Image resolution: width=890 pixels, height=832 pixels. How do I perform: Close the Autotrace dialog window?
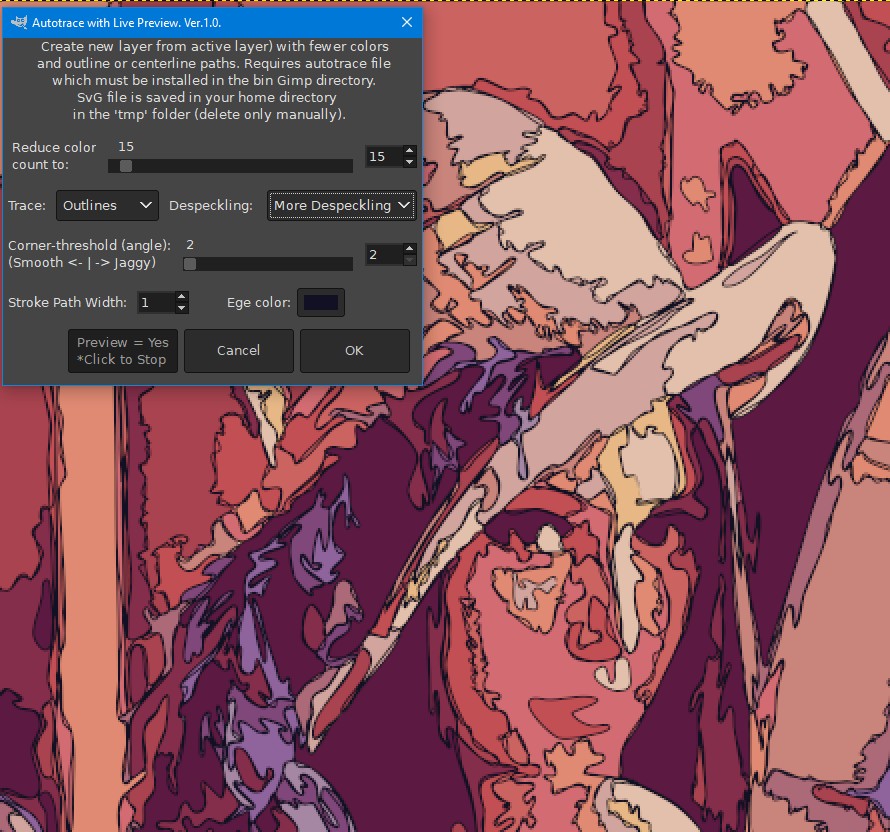pos(406,22)
